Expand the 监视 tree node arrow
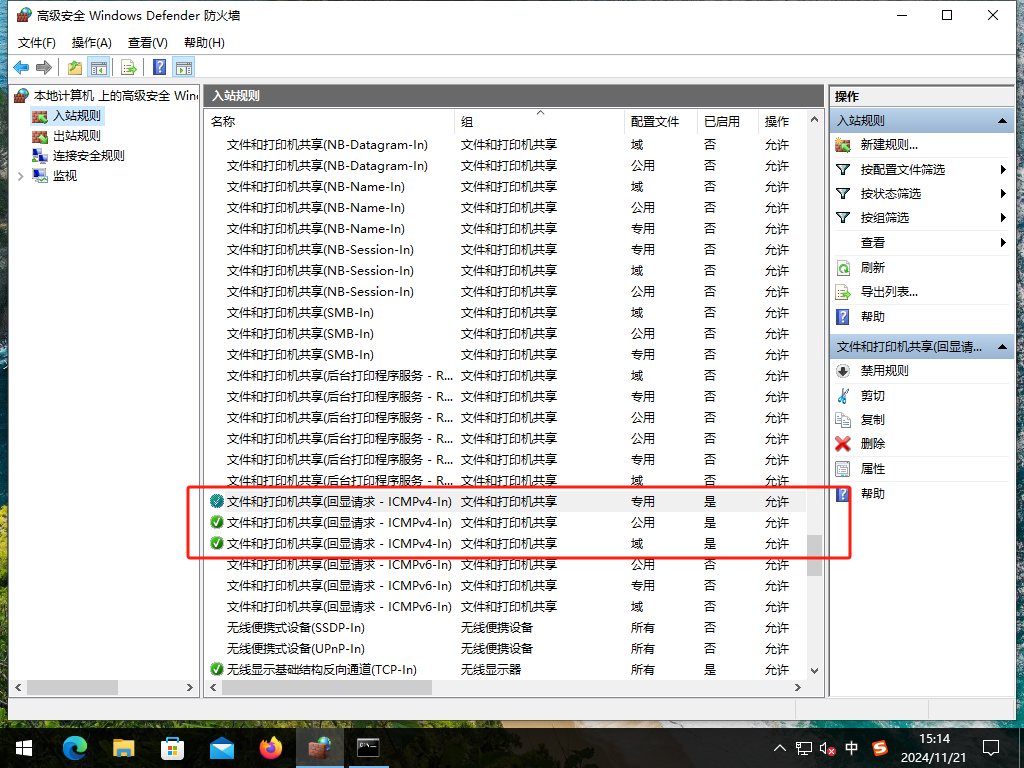Screen dimensions: 1024x768 click(x=21, y=176)
